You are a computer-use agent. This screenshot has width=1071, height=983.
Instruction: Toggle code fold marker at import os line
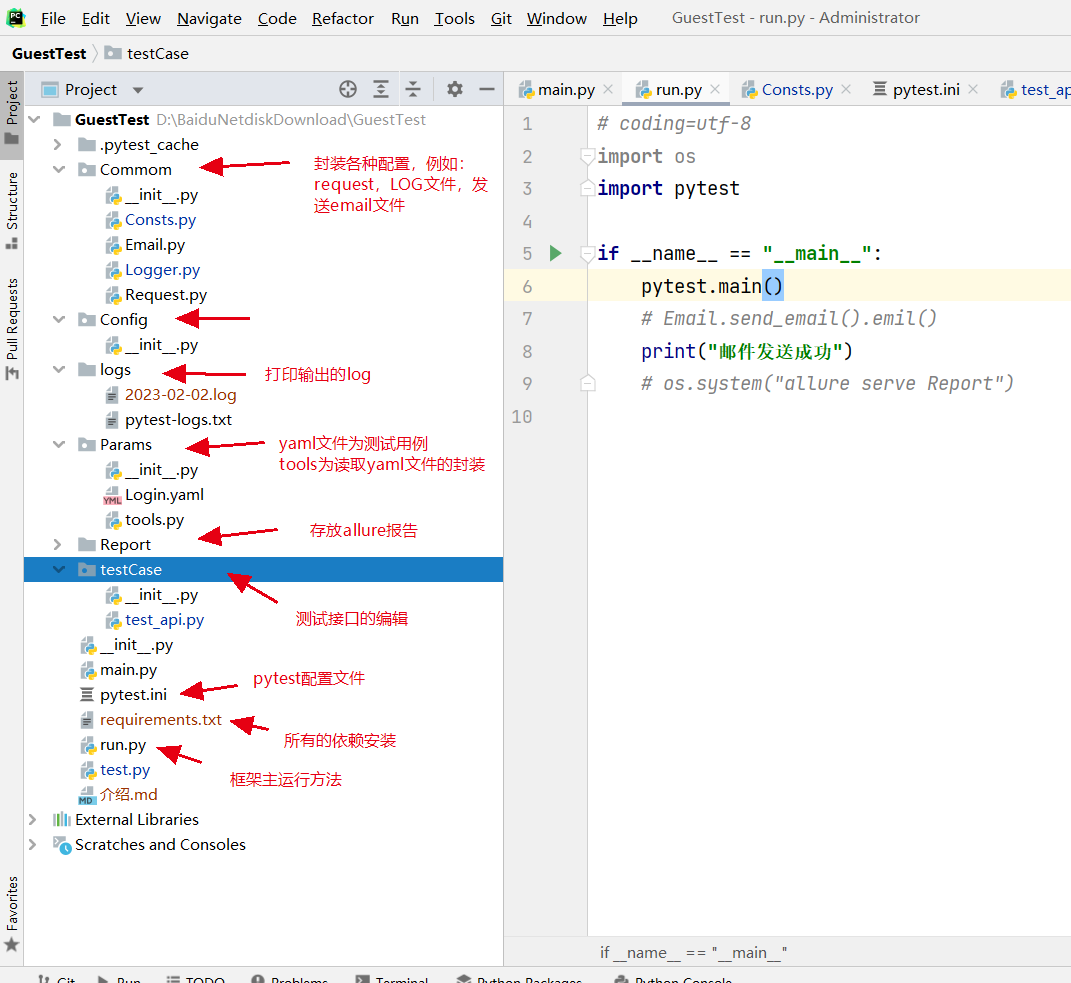[x=587, y=156]
